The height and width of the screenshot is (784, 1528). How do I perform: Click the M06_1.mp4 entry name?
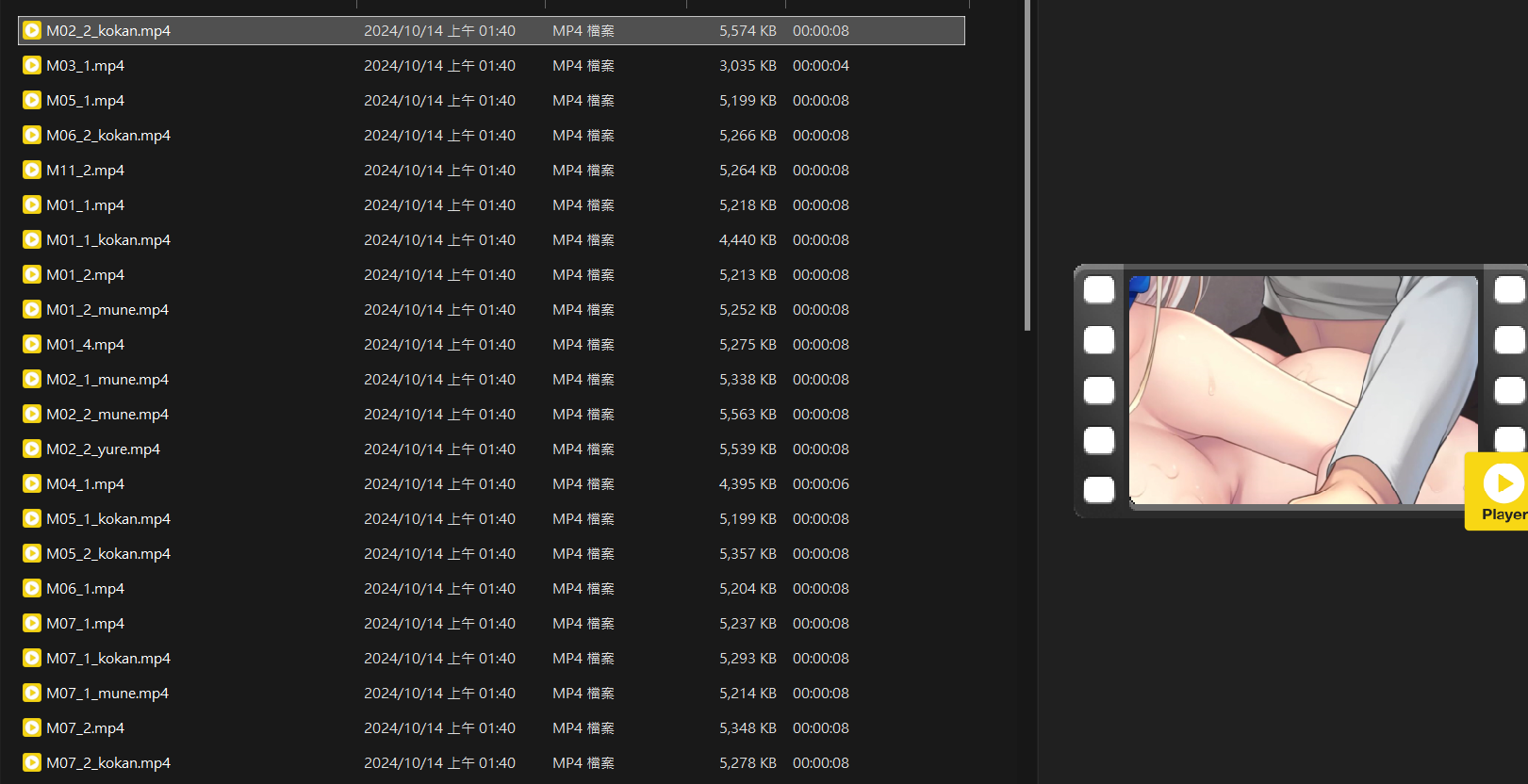(x=85, y=589)
